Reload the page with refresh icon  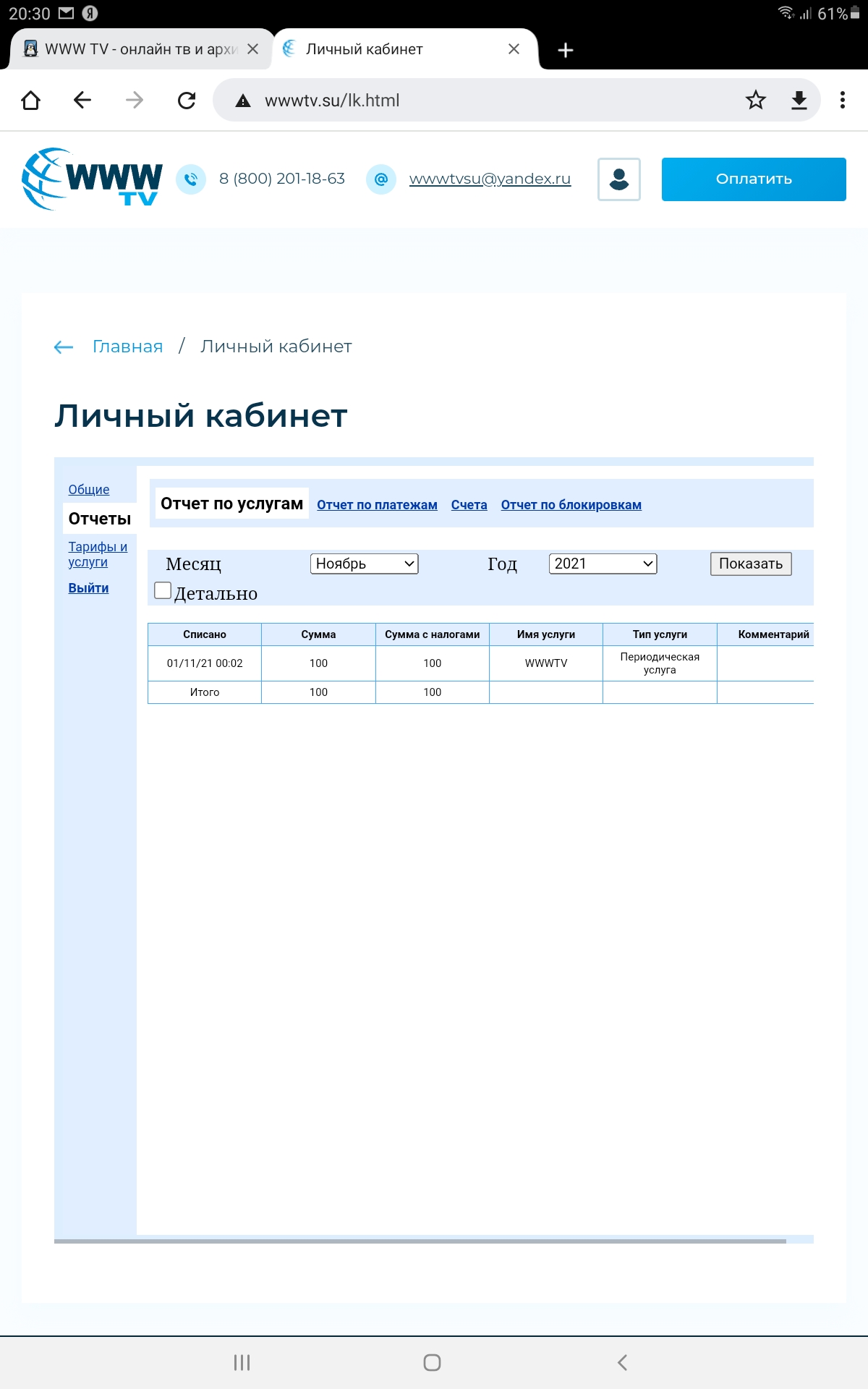click(x=187, y=100)
